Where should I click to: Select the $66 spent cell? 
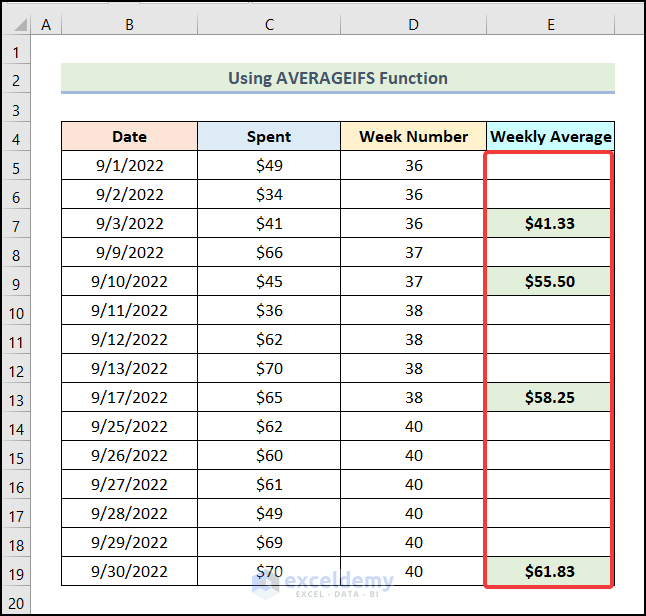[x=269, y=252]
